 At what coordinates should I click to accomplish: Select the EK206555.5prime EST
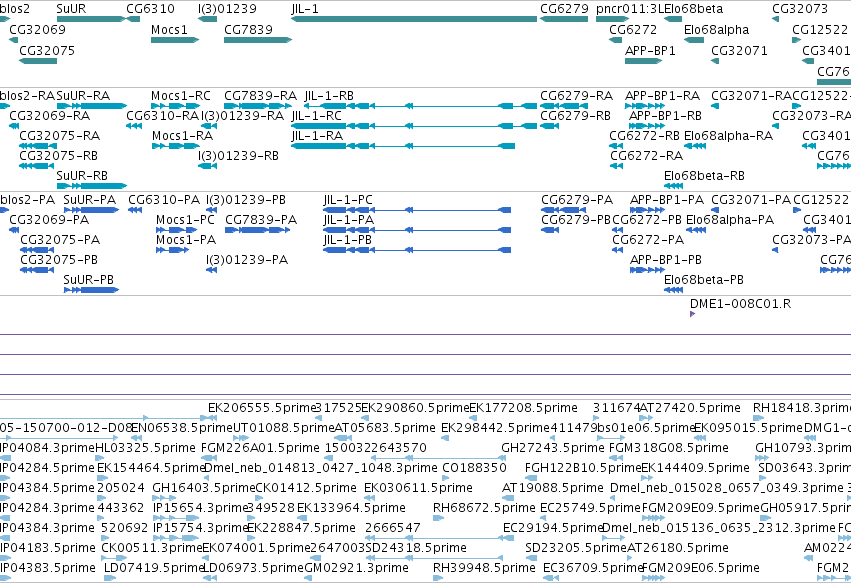coord(262,408)
